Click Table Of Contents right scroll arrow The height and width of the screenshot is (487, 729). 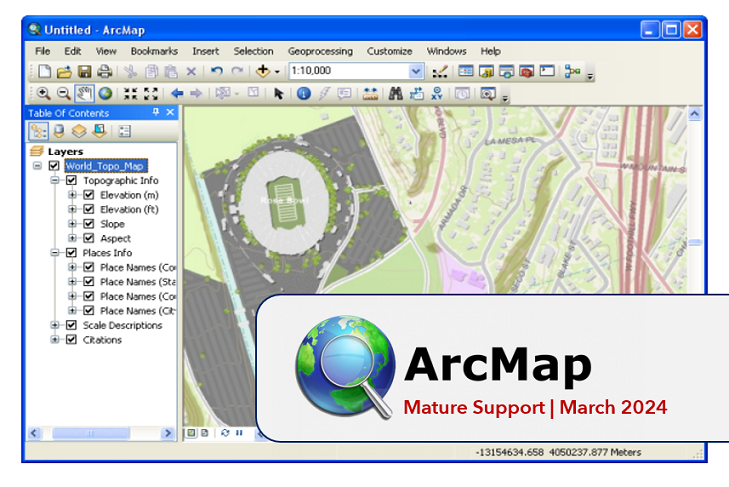(168, 434)
